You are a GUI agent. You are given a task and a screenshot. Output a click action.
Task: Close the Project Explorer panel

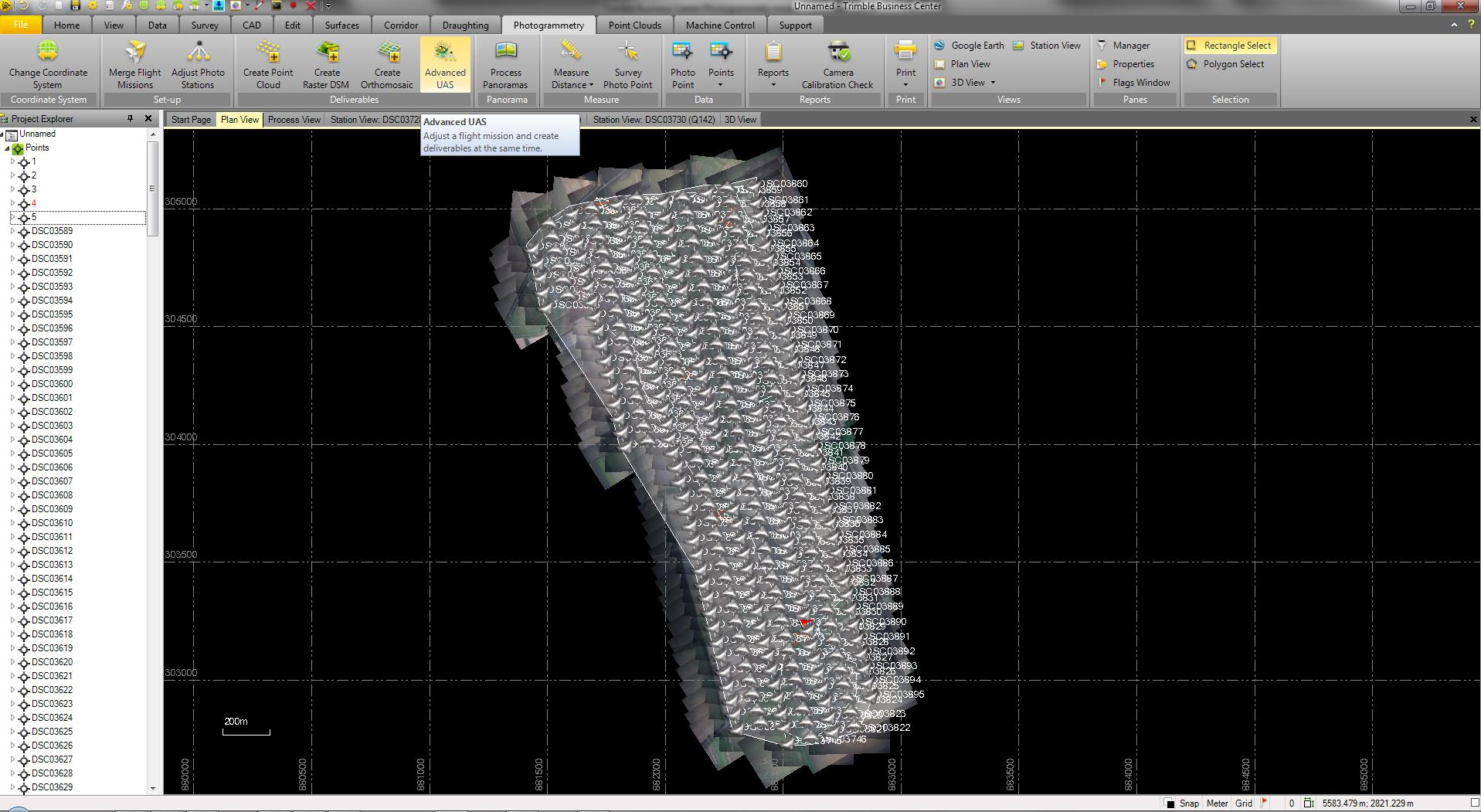[x=148, y=119]
